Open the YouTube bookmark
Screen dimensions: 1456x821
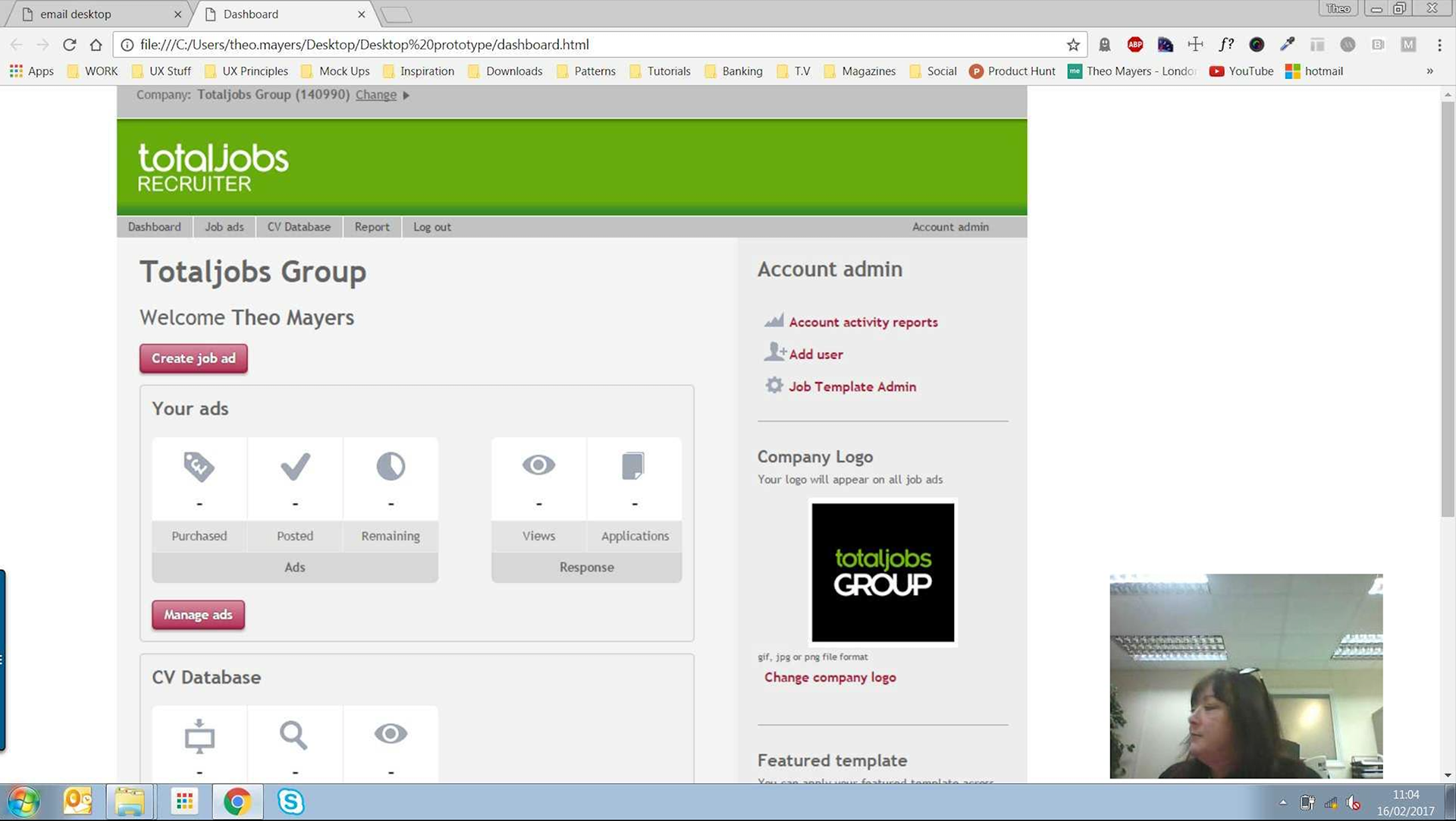click(1241, 71)
